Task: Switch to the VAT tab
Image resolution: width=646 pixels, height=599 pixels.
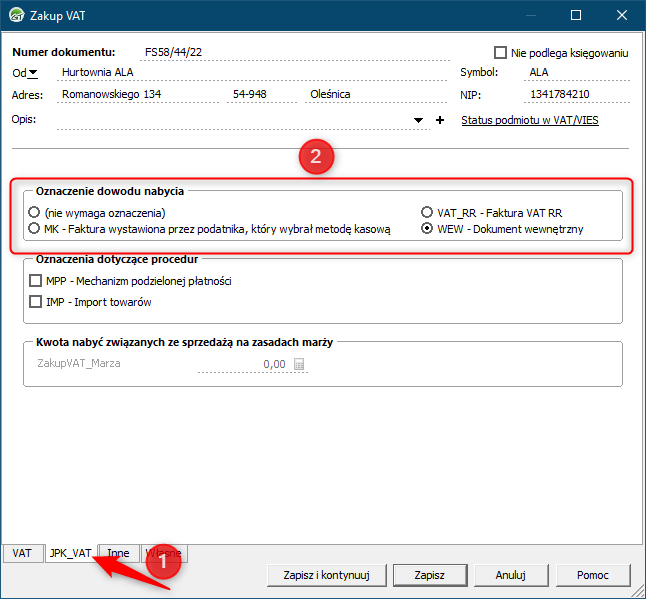Action: (x=21, y=553)
